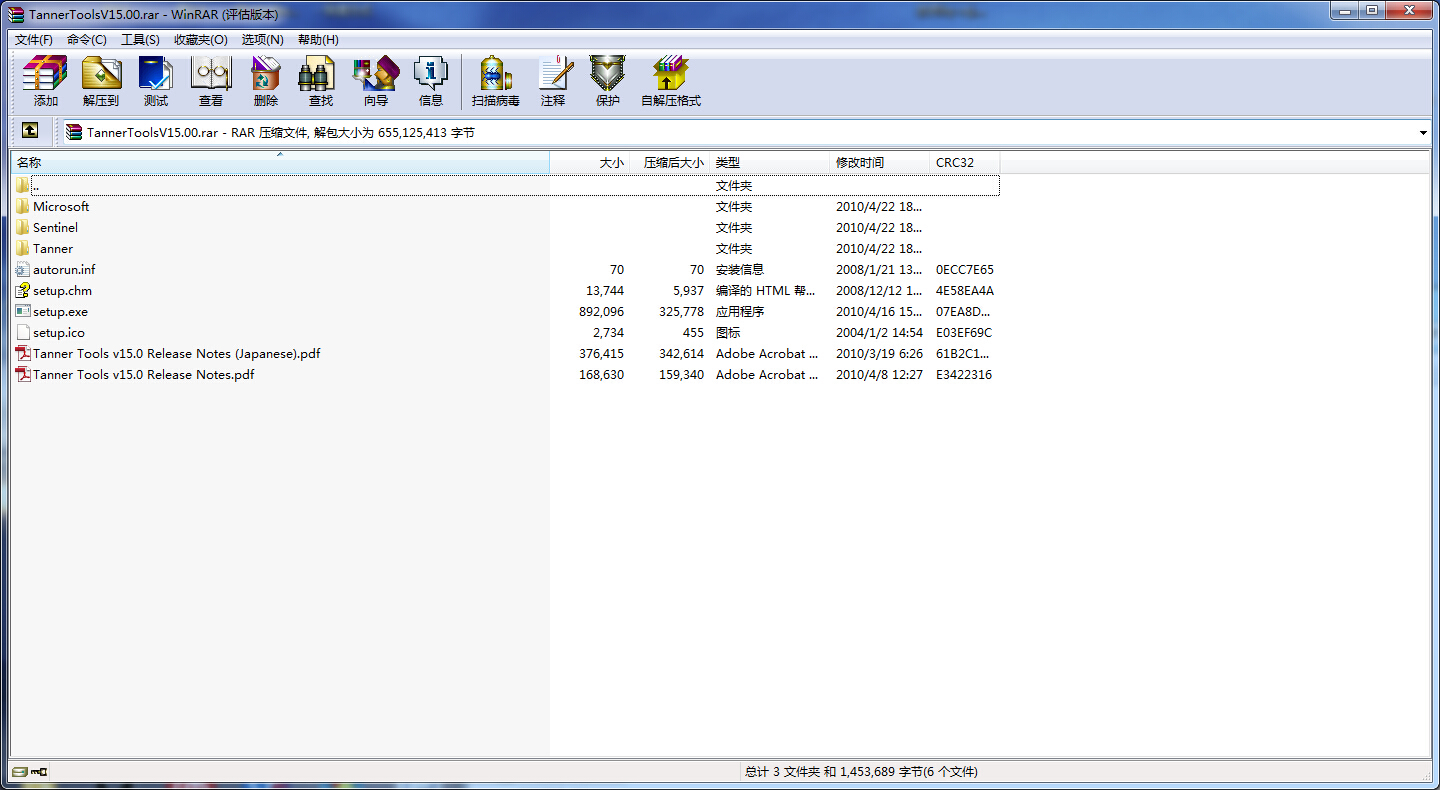The height and width of the screenshot is (790, 1440).
Task: Click the key icon in the status bar
Action: coord(36,771)
